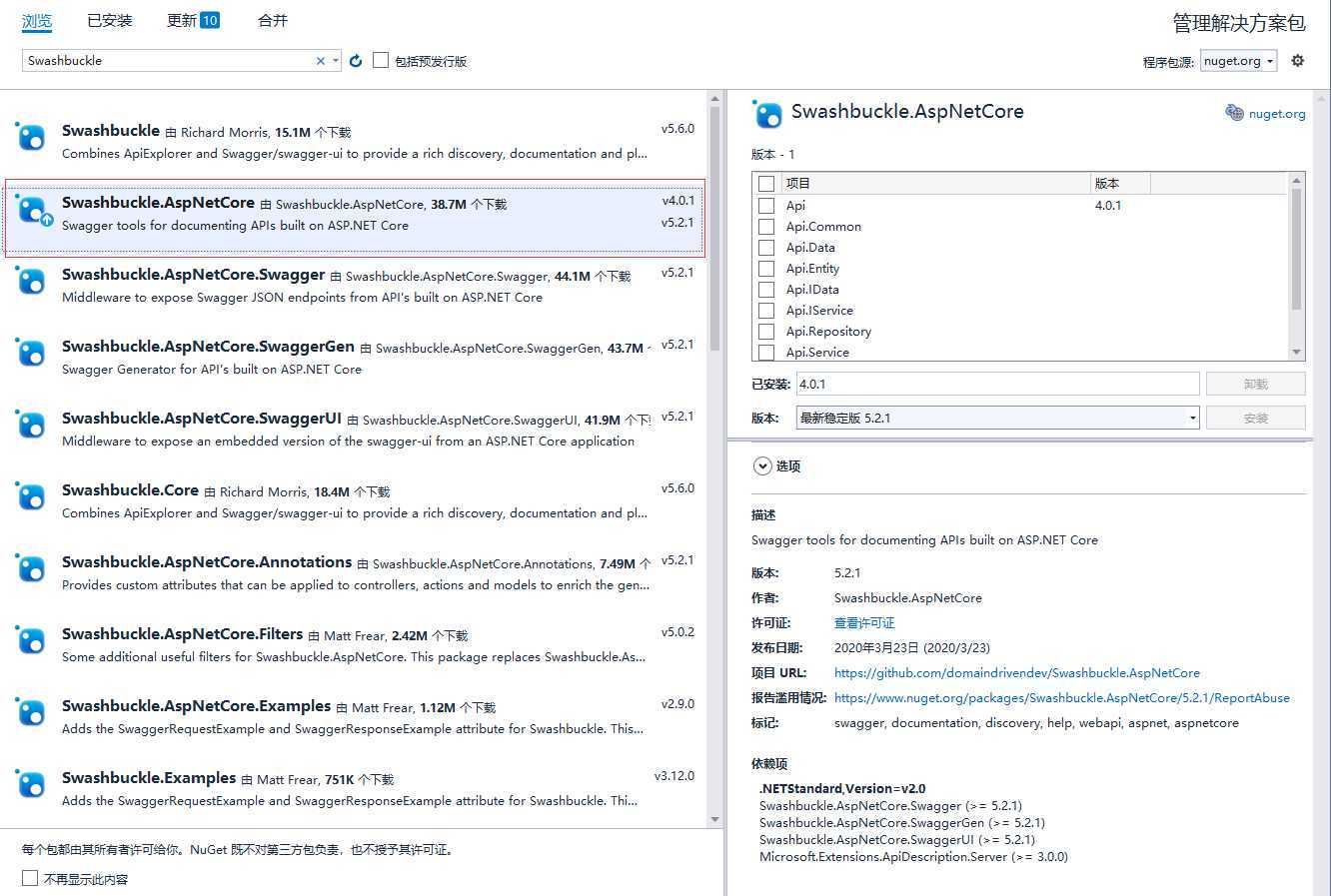Open the GitHub project URL link
Screen dimensions: 1331x896
tap(1017, 672)
